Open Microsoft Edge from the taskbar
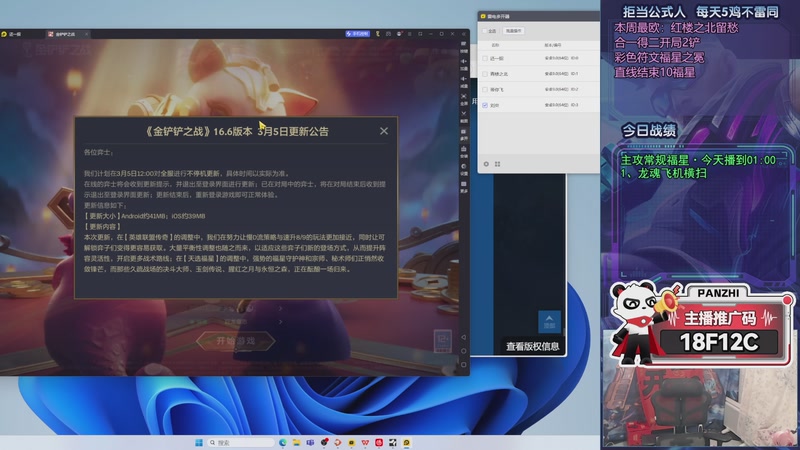The image size is (800, 450). coord(283,442)
